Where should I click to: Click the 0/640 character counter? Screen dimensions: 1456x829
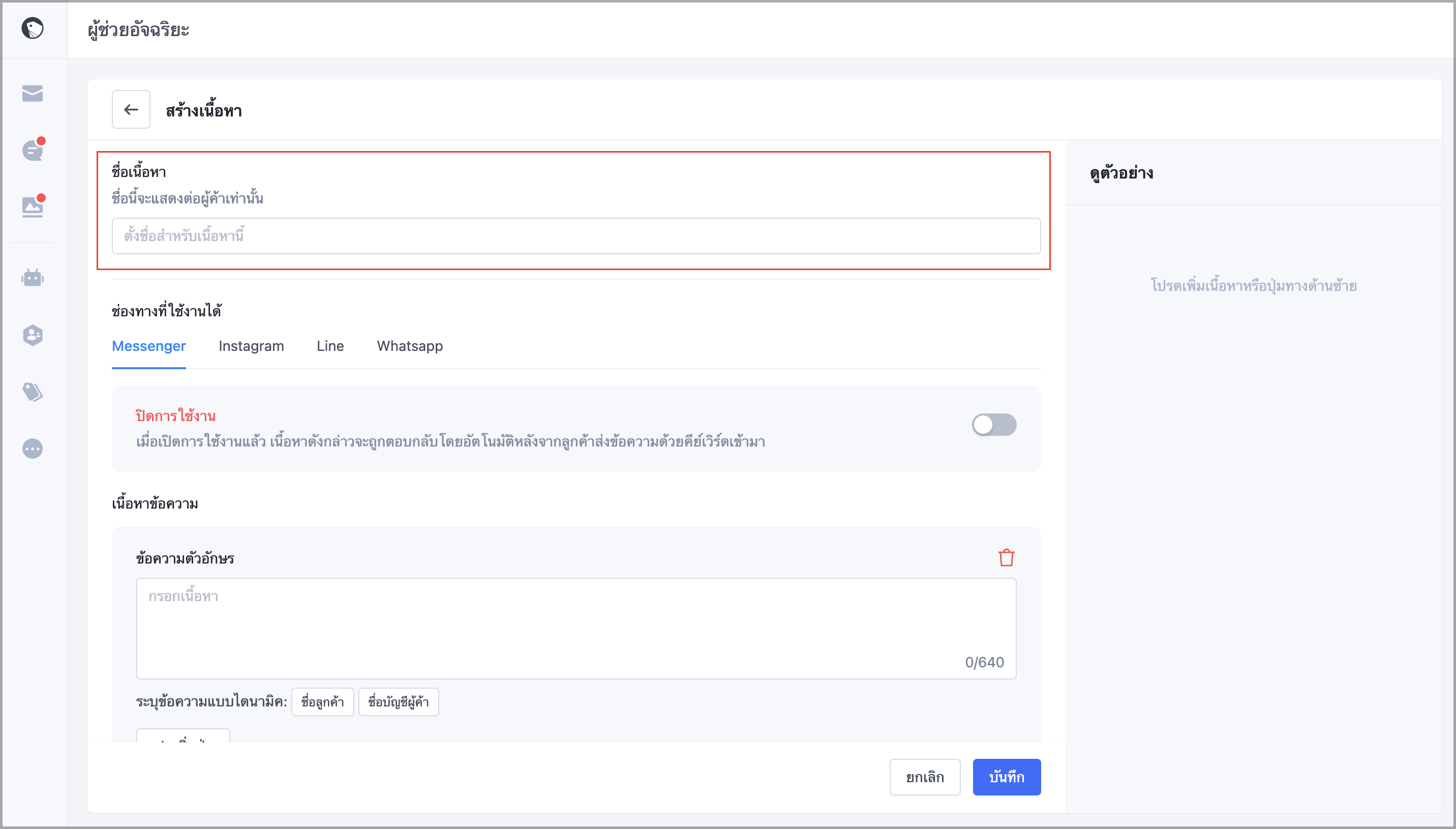pyautogui.click(x=984, y=662)
